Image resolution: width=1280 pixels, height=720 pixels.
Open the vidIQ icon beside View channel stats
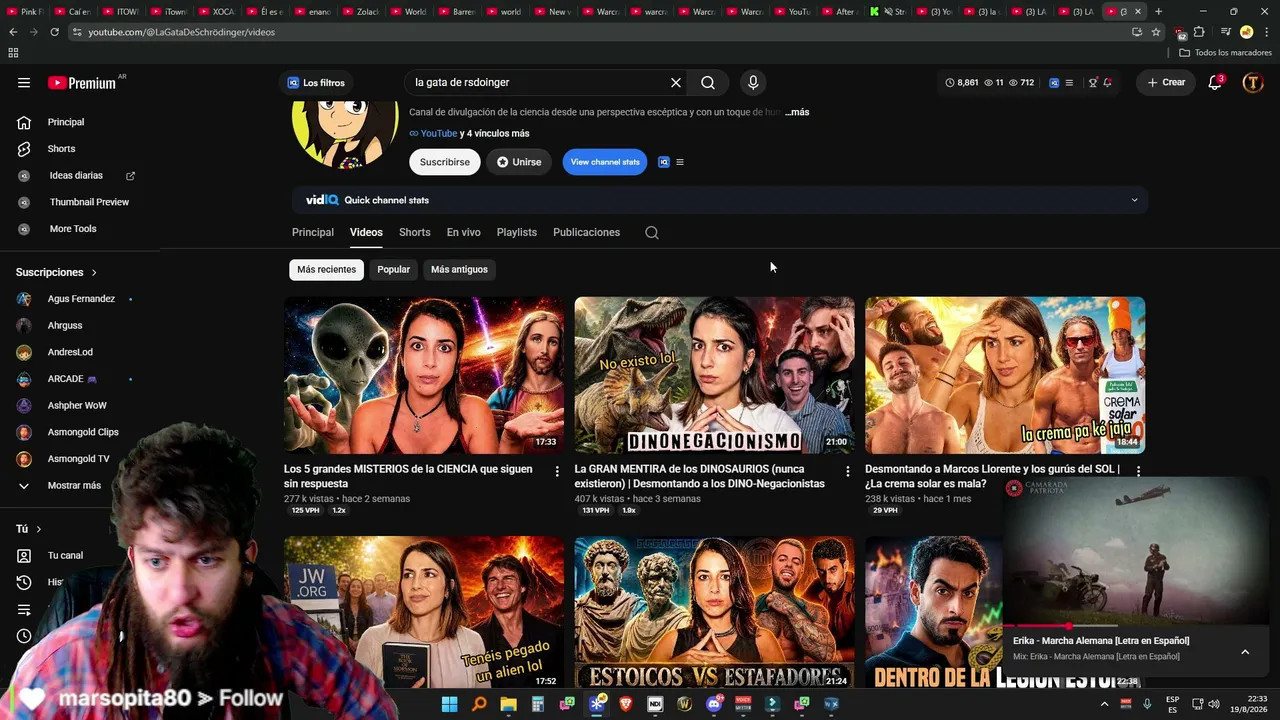pyautogui.click(x=663, y=162)
